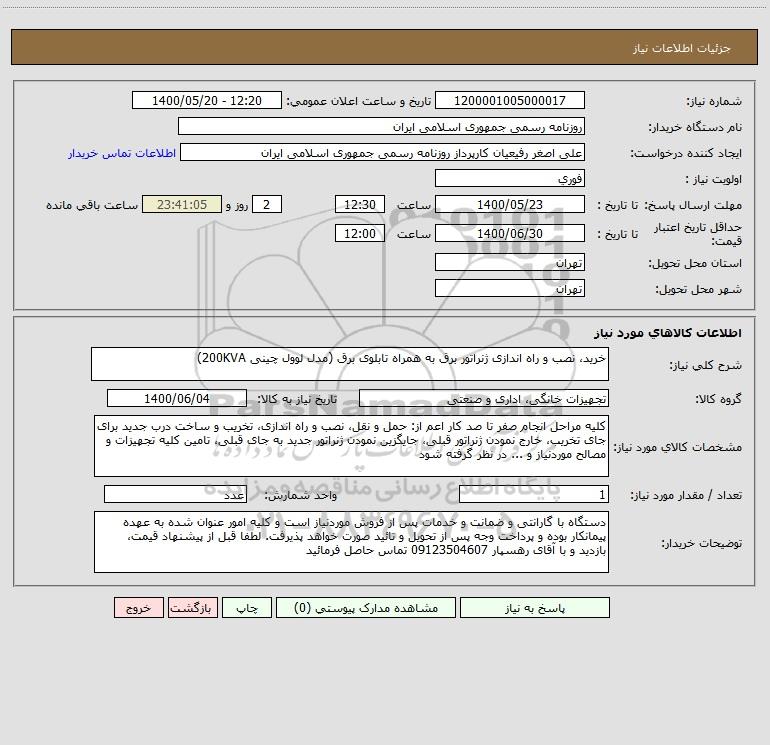Viewport: 770px width, 745px height.
Task: Click the request creator field علی اصغر رفیعیان
Action: click(383, 152)
